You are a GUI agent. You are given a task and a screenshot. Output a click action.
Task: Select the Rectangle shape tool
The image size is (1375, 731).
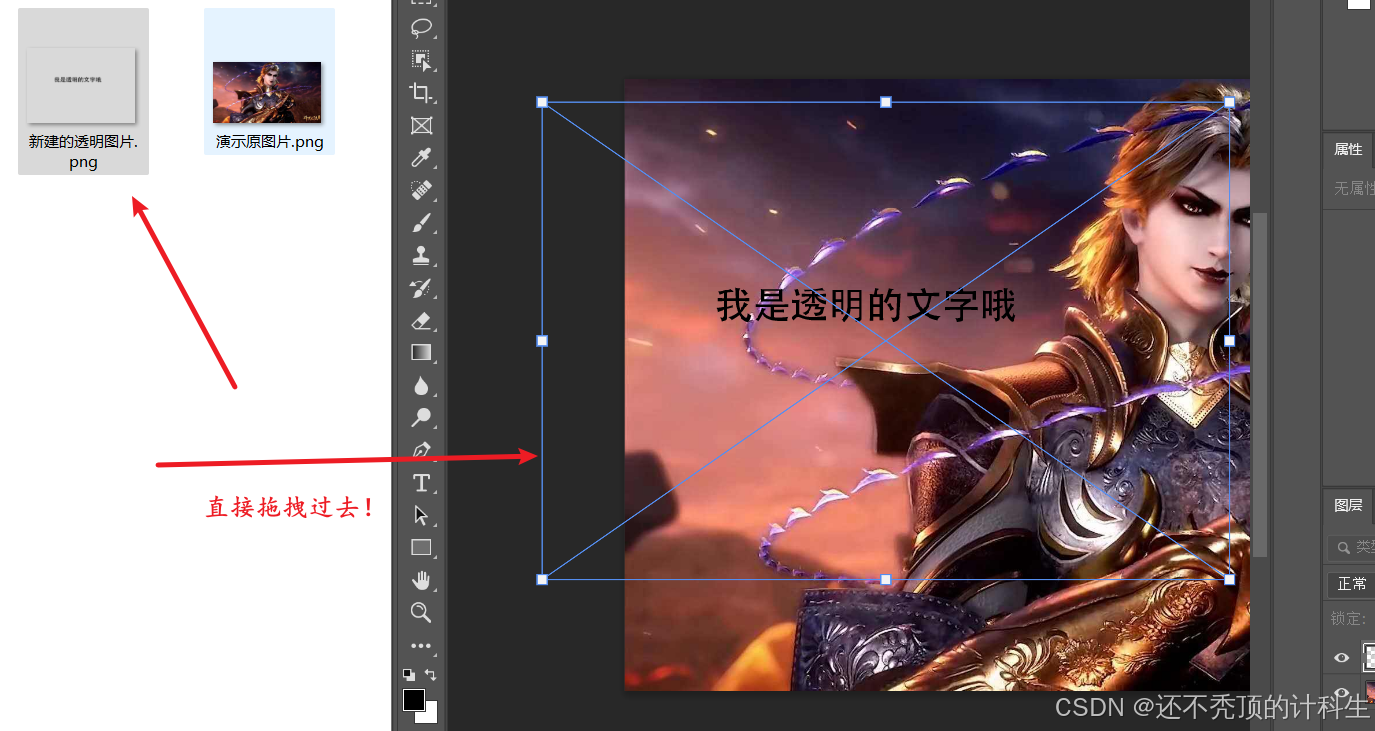[421, 547]
